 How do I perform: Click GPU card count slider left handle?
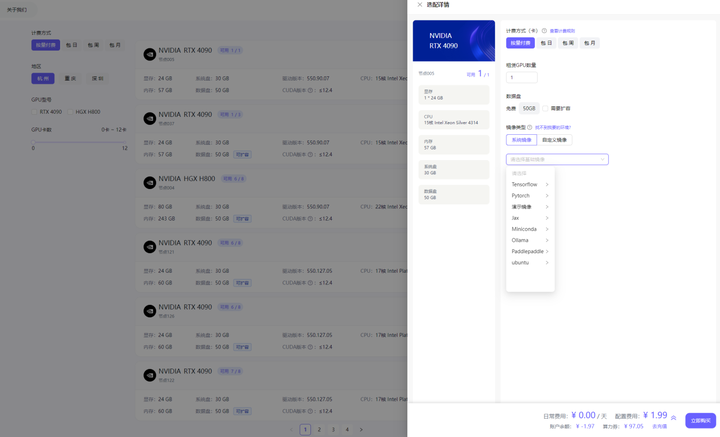click(33, 142)
